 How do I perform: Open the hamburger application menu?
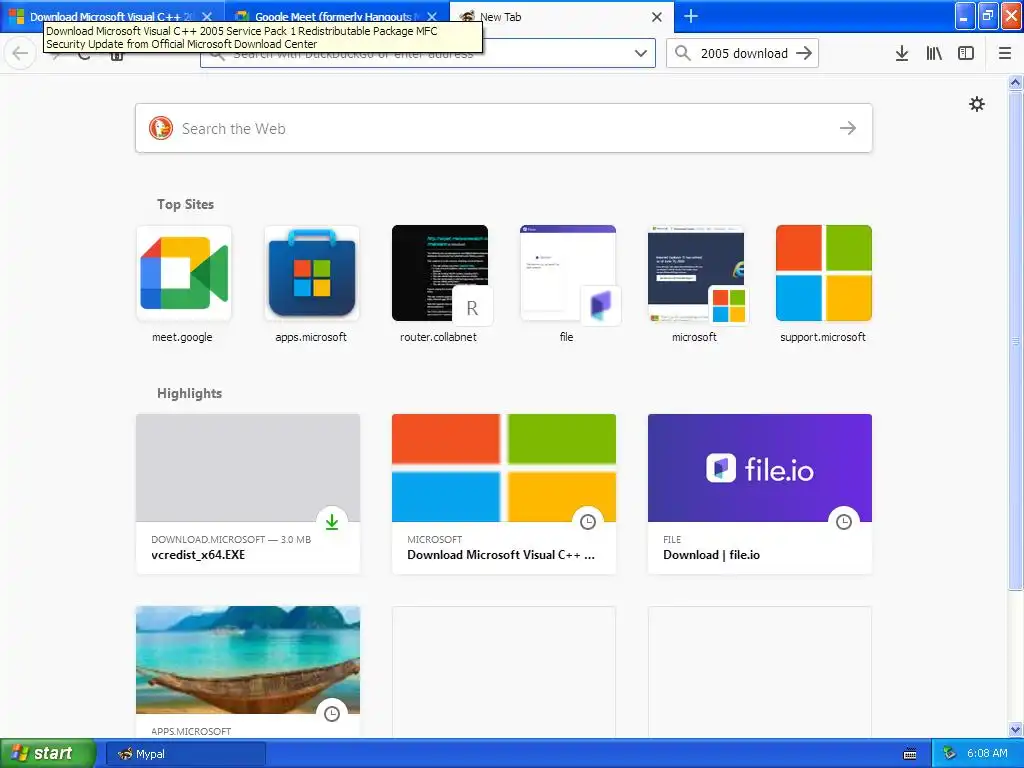pyautogui.click(x=1005, y=54)
